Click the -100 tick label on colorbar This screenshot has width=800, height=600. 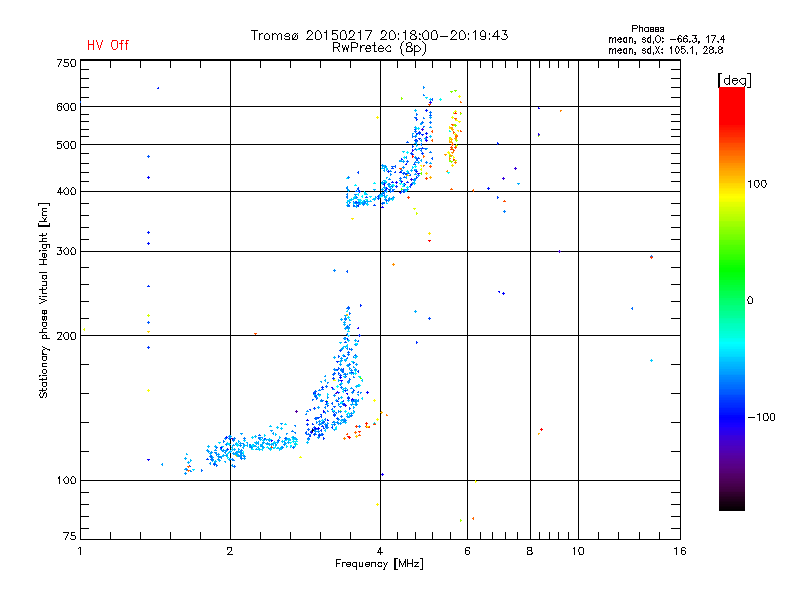[761, 417]
